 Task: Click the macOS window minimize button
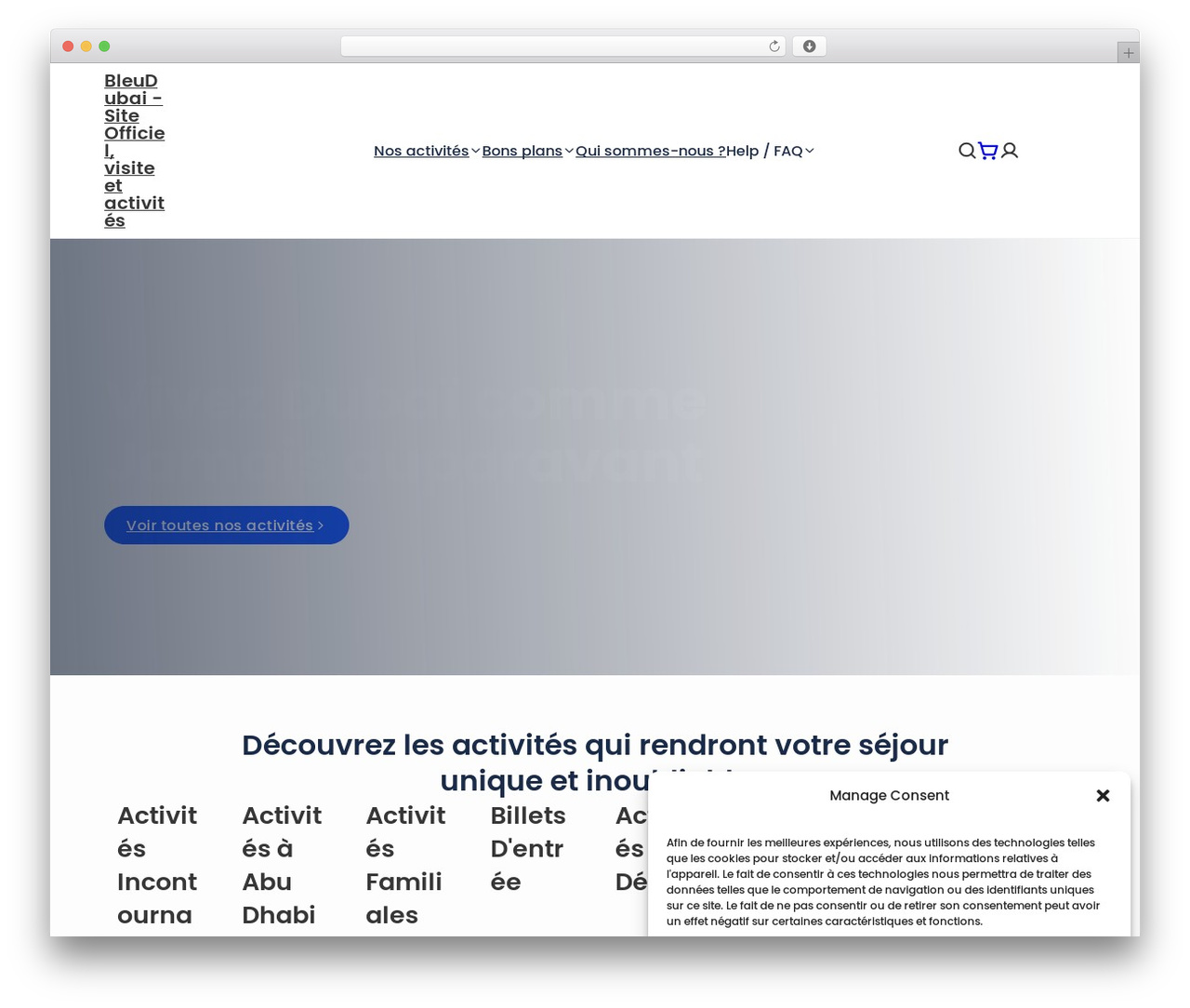coord(86,46)
